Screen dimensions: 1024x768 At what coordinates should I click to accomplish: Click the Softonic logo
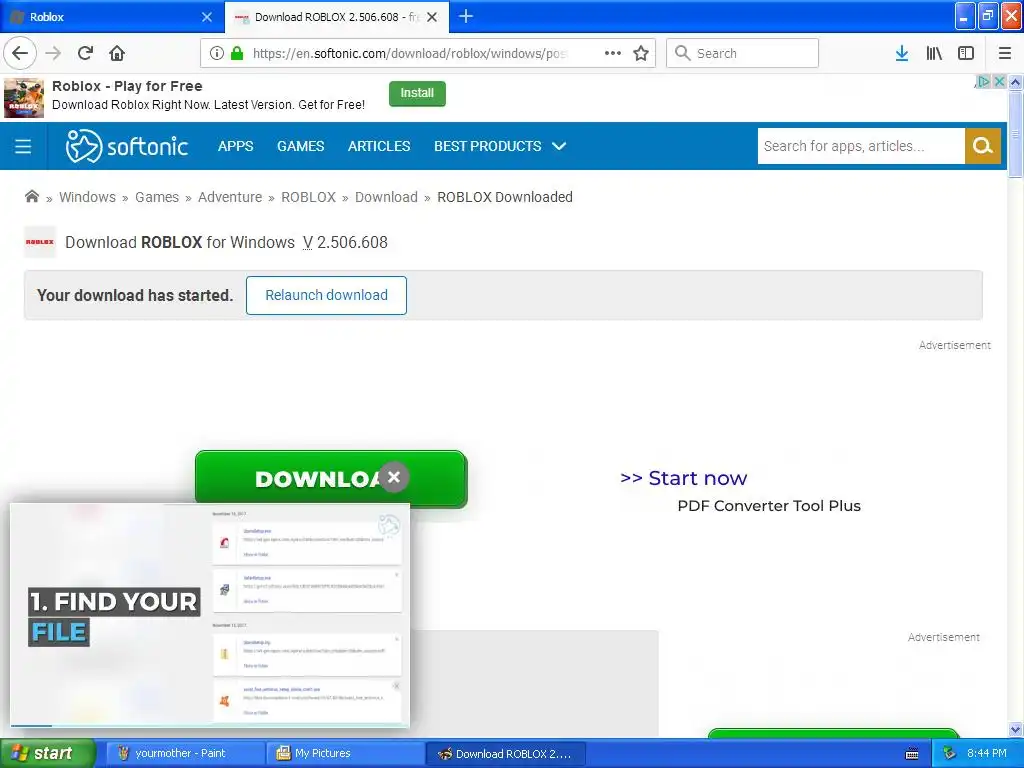point(127,146)
